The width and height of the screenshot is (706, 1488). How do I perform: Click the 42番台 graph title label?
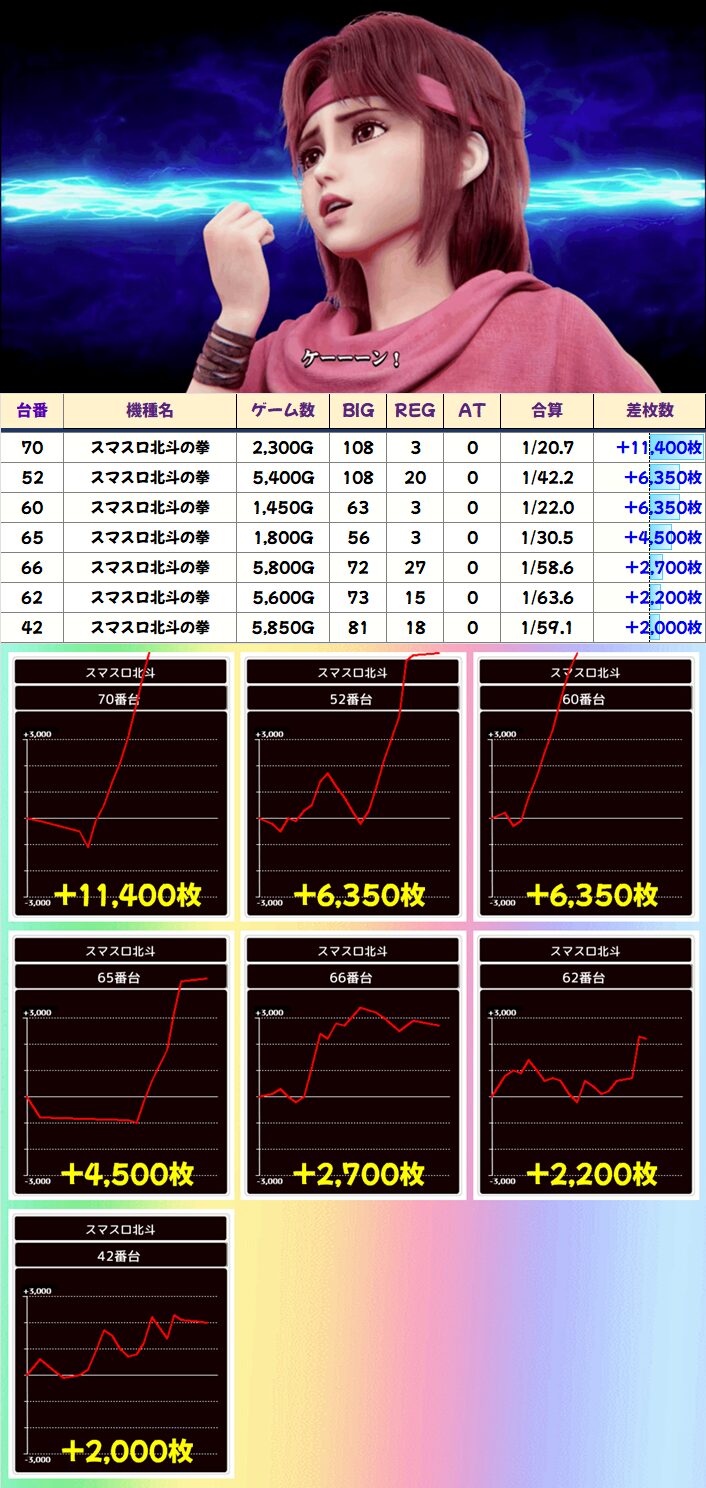click(121, 1256)
